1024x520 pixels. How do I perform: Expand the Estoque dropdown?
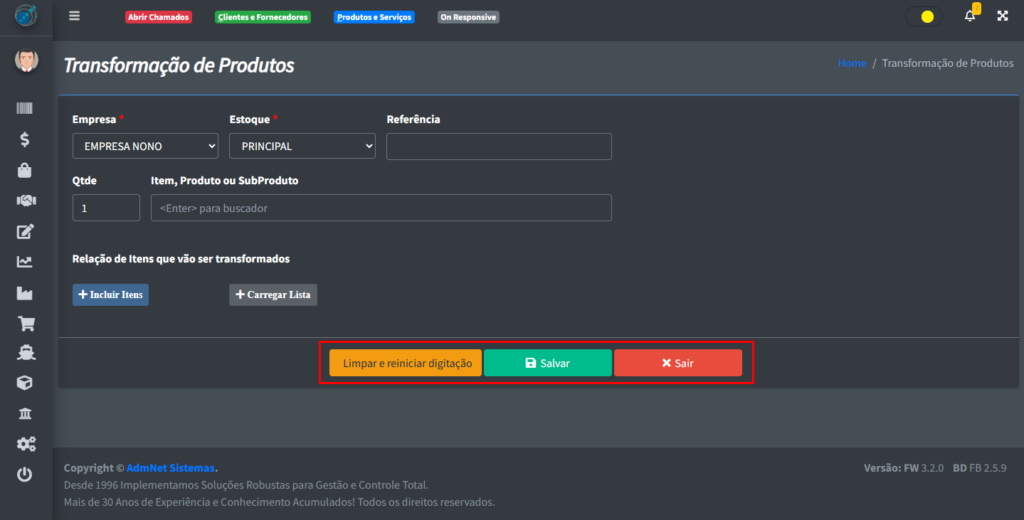click(x=302, y=146)
